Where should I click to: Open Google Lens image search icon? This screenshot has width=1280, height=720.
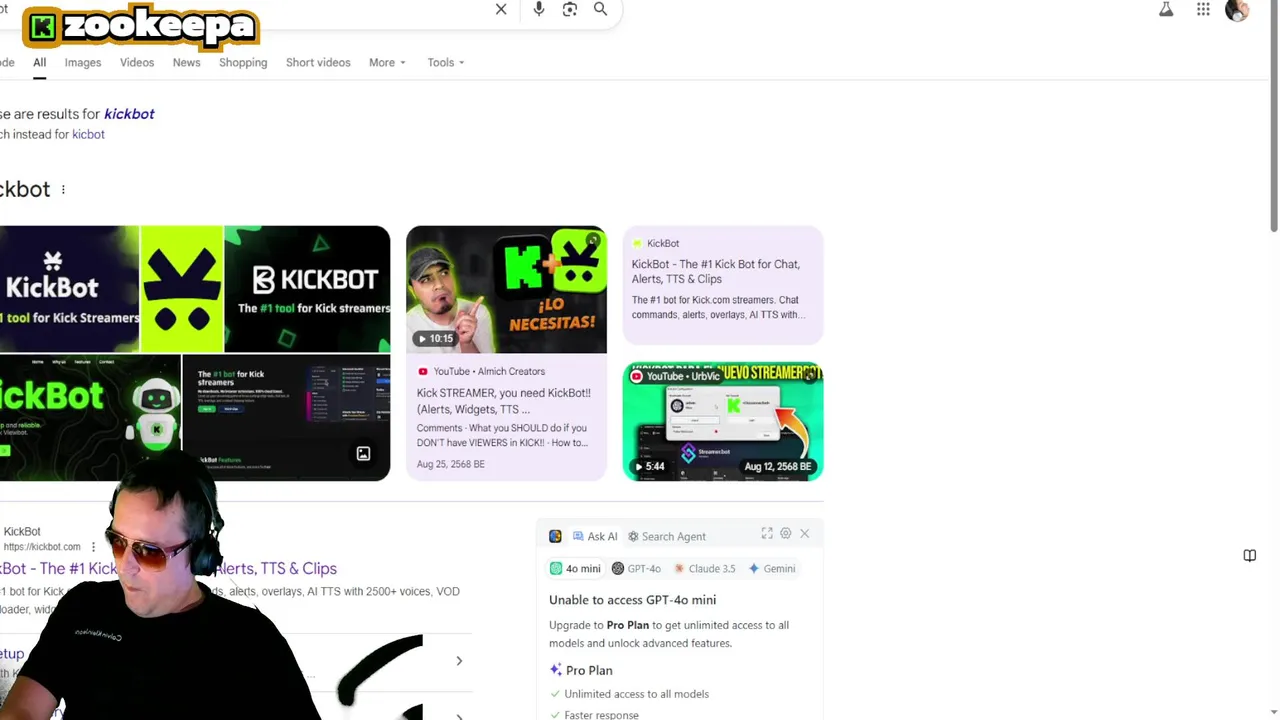pos(570,9)
